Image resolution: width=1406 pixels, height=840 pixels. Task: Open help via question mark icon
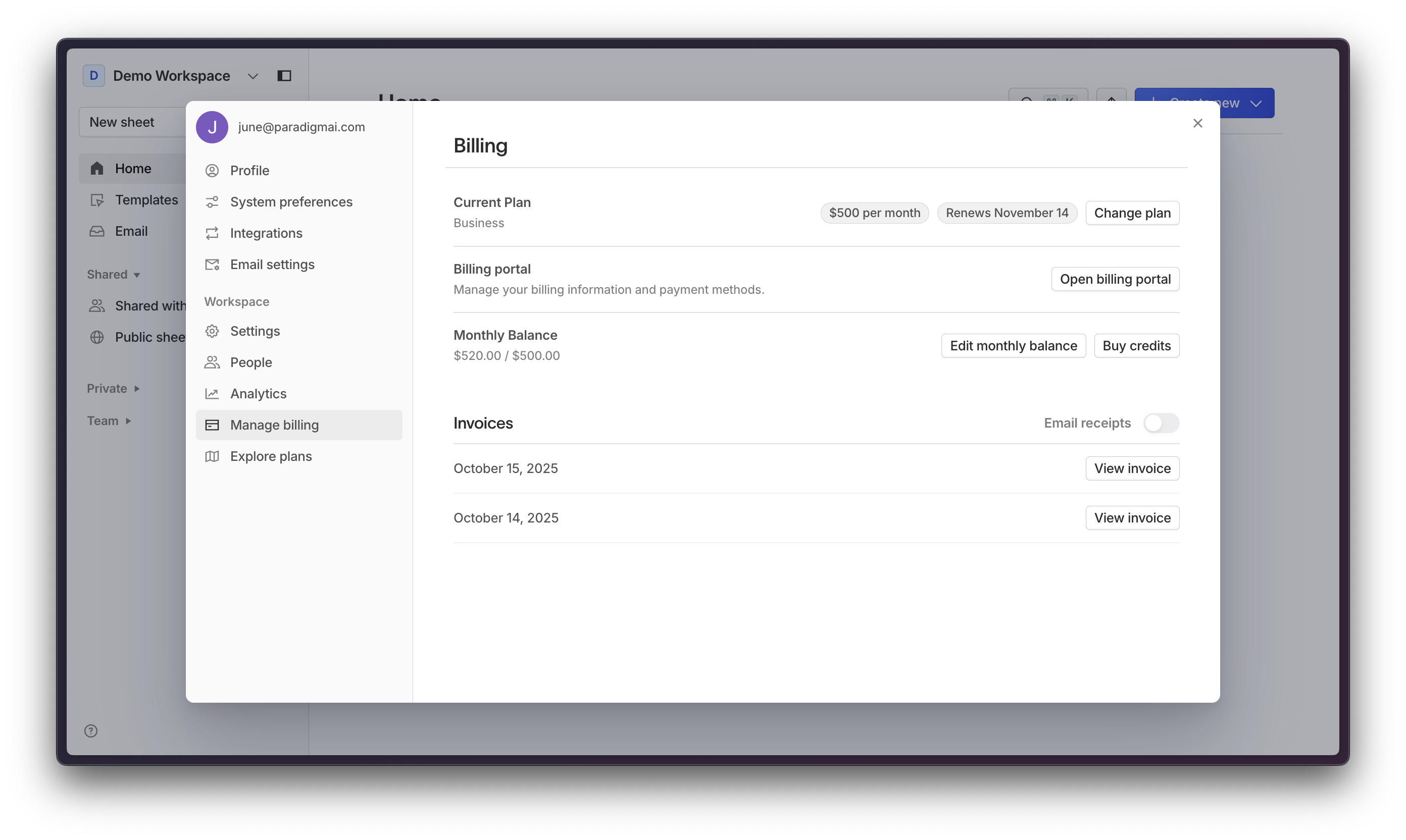pyautogui.click(x=90, y=731)
